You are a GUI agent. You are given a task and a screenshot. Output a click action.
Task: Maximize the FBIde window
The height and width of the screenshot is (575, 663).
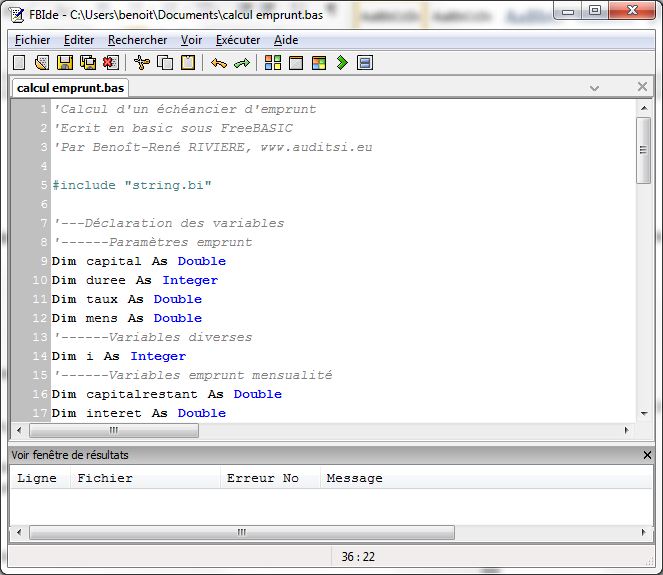595,11
